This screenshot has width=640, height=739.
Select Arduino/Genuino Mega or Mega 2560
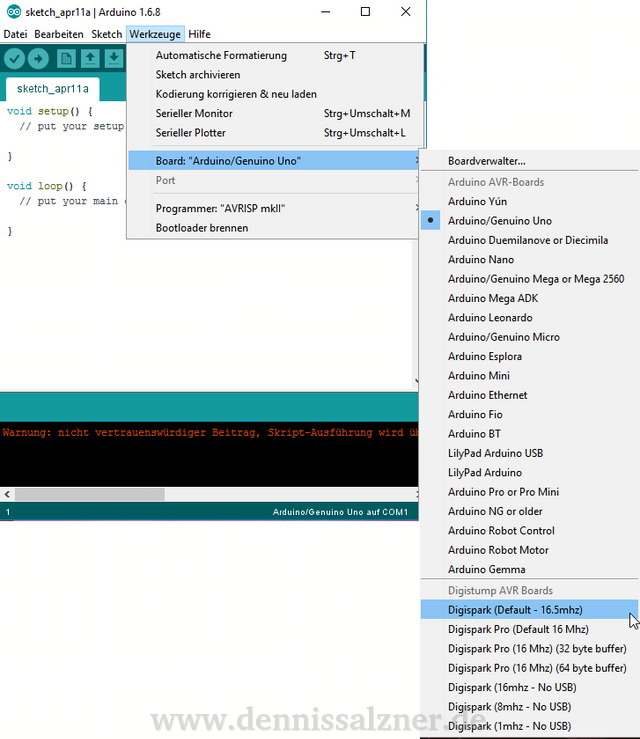pyautogui.click(x=530, y=279)
